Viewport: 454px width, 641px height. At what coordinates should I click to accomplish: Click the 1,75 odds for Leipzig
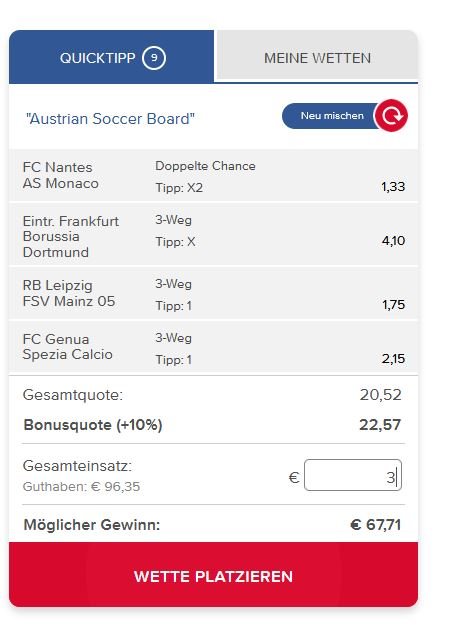[x=393, y=305]
